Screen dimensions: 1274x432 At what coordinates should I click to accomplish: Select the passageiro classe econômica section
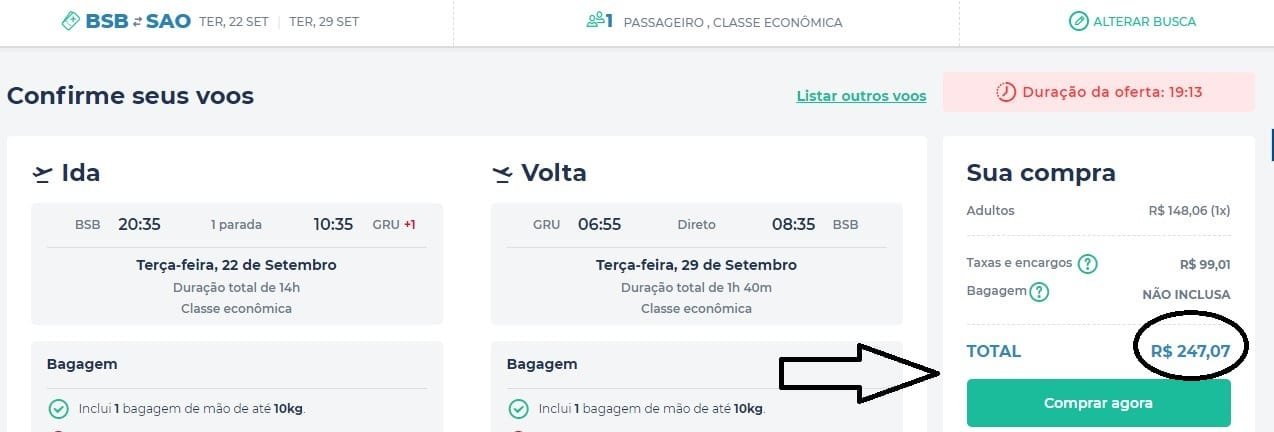(714, 21)
